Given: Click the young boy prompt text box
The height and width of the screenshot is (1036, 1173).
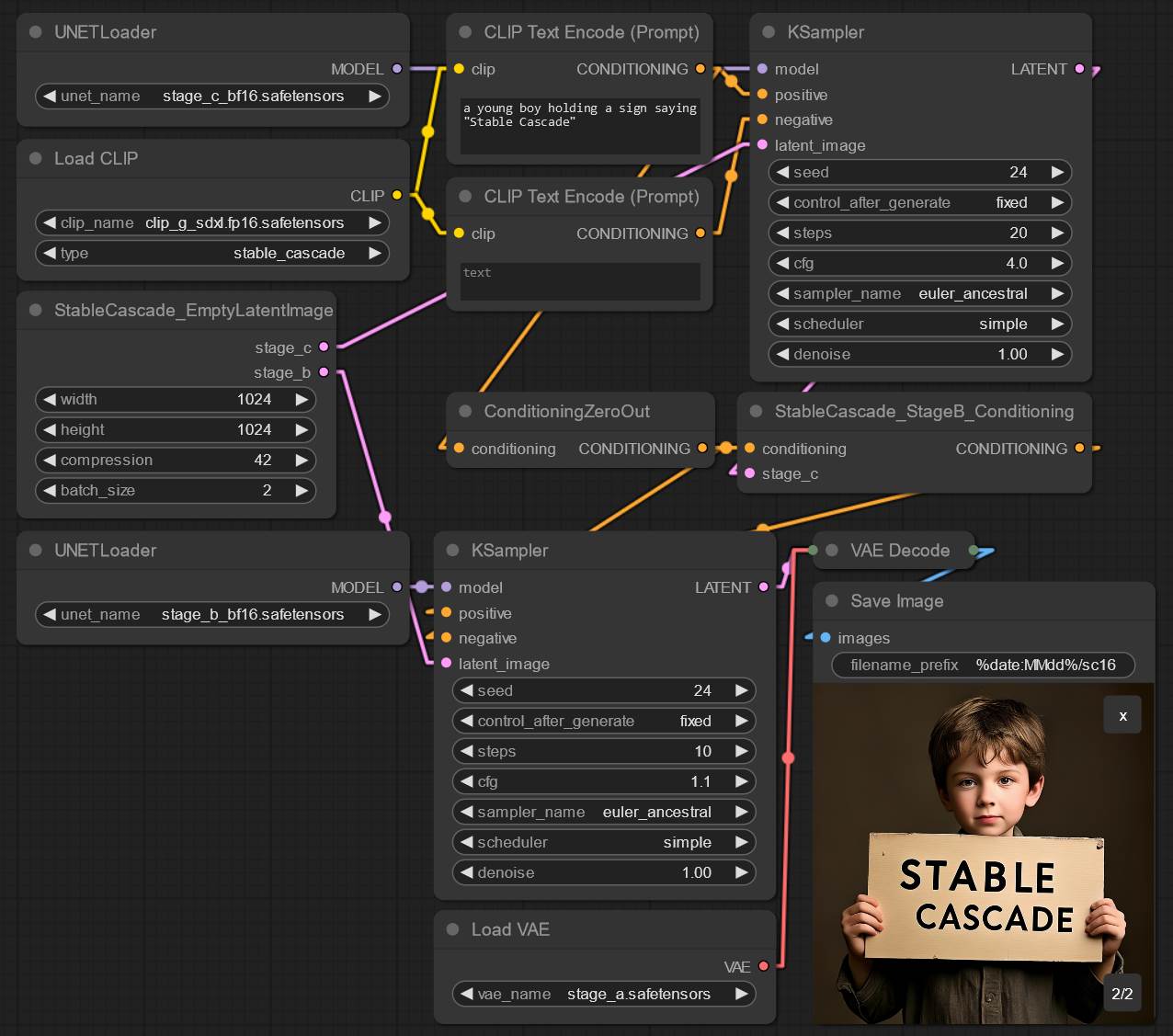Looking at the screenshot, I should [x=580, y=126].
